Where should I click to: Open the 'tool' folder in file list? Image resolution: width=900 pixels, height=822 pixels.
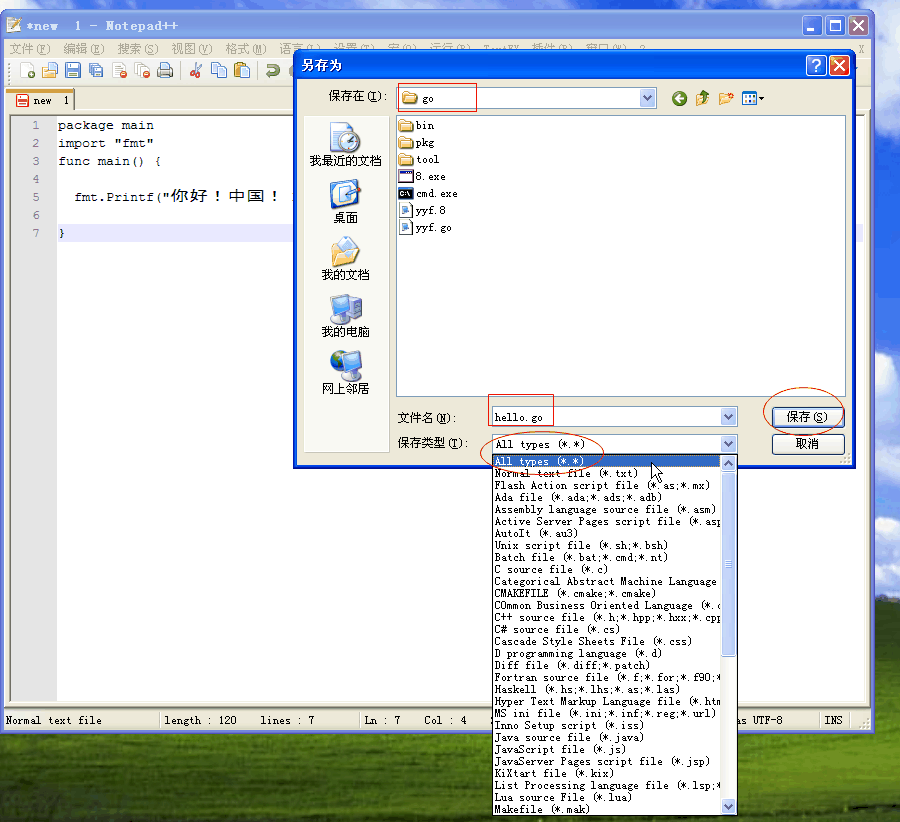pos(427,159)
